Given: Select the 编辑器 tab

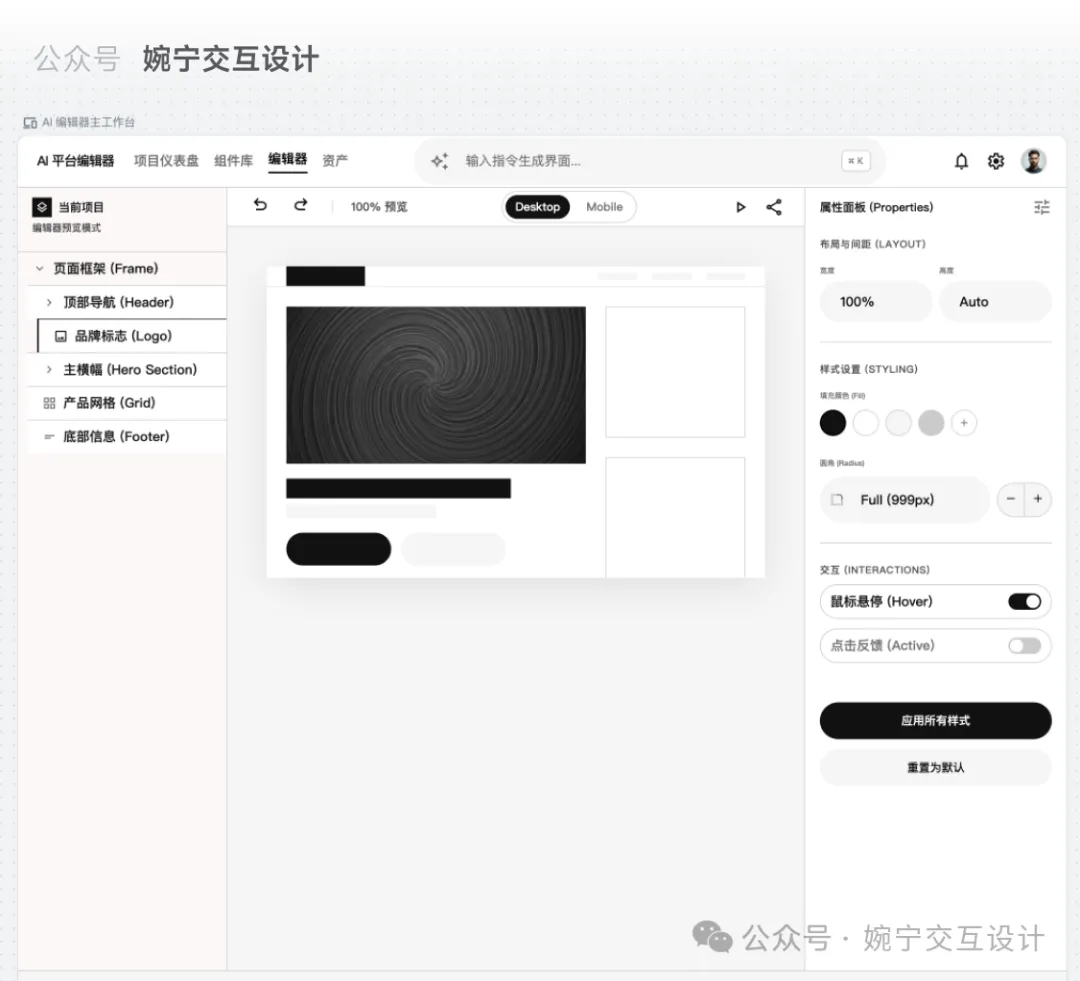Looking at the screenshot, I should pos(287,160).
